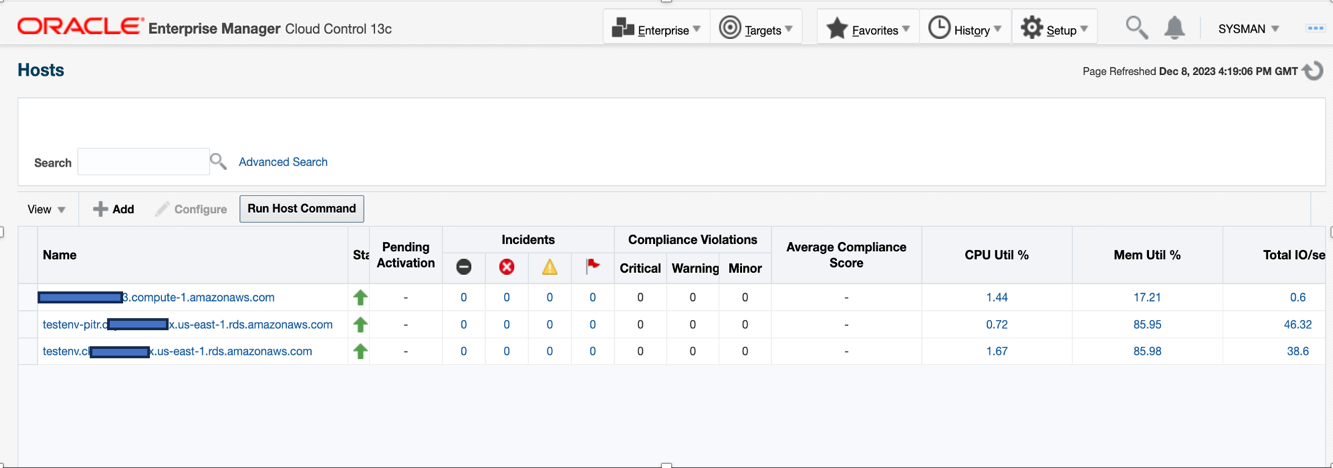Sort by the Name column header

[x=193, y=255]
